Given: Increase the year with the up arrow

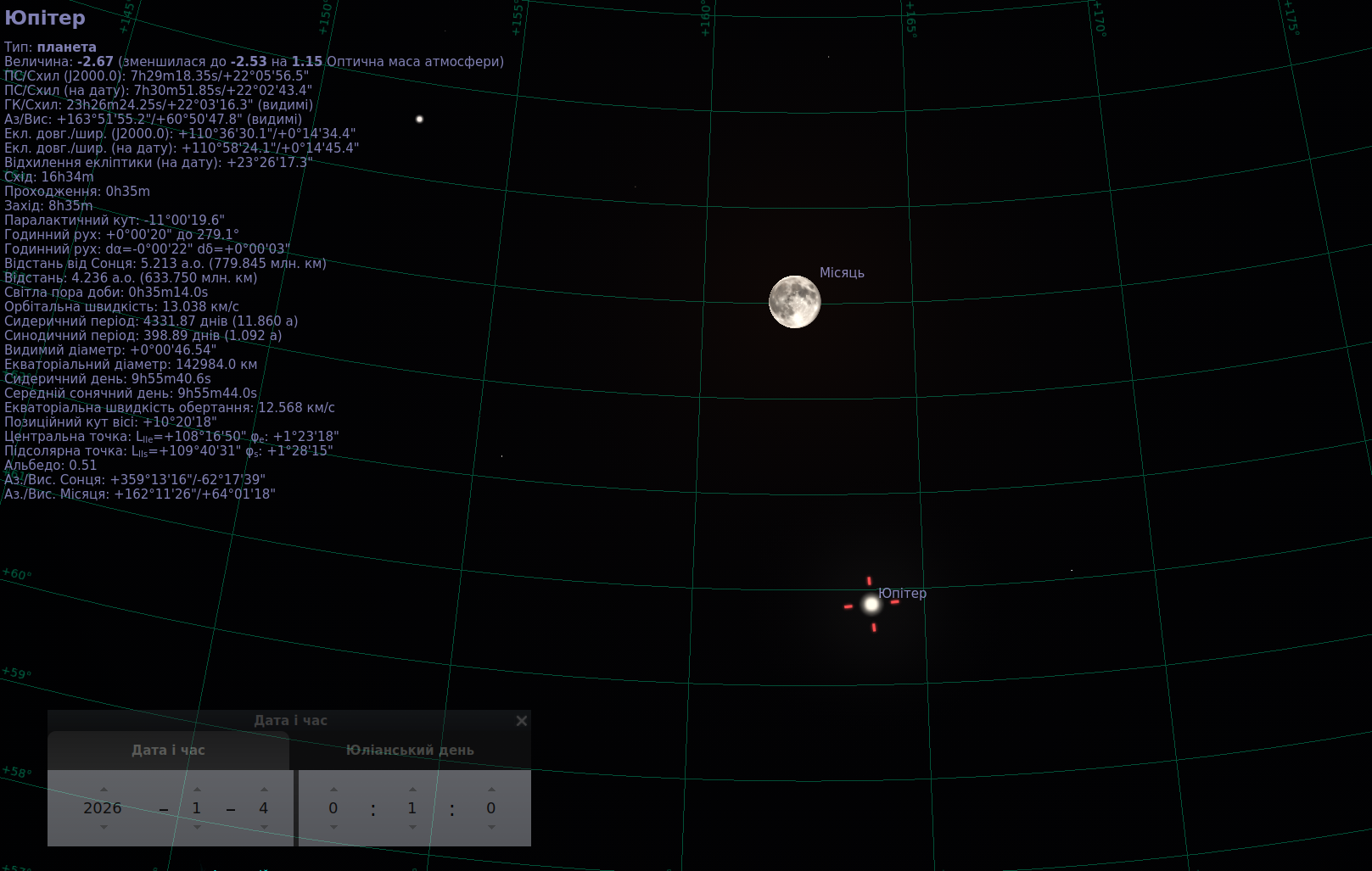Looking at the screenshot, I should click(104, 789).
